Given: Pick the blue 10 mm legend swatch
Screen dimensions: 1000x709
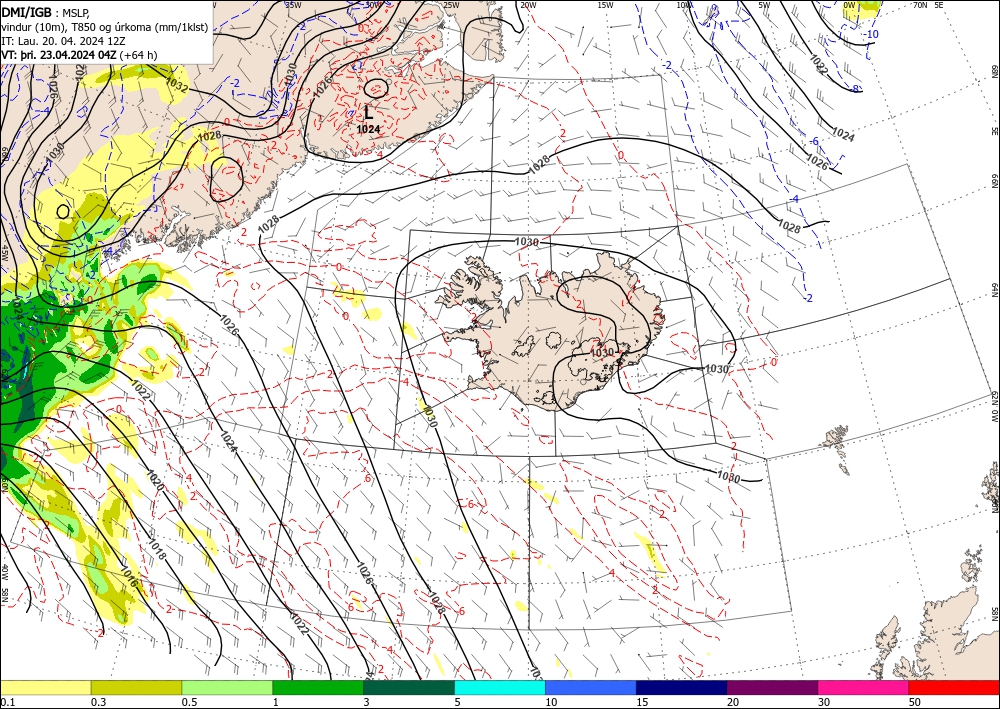Looking at the screenshot, I should [591, 687].
